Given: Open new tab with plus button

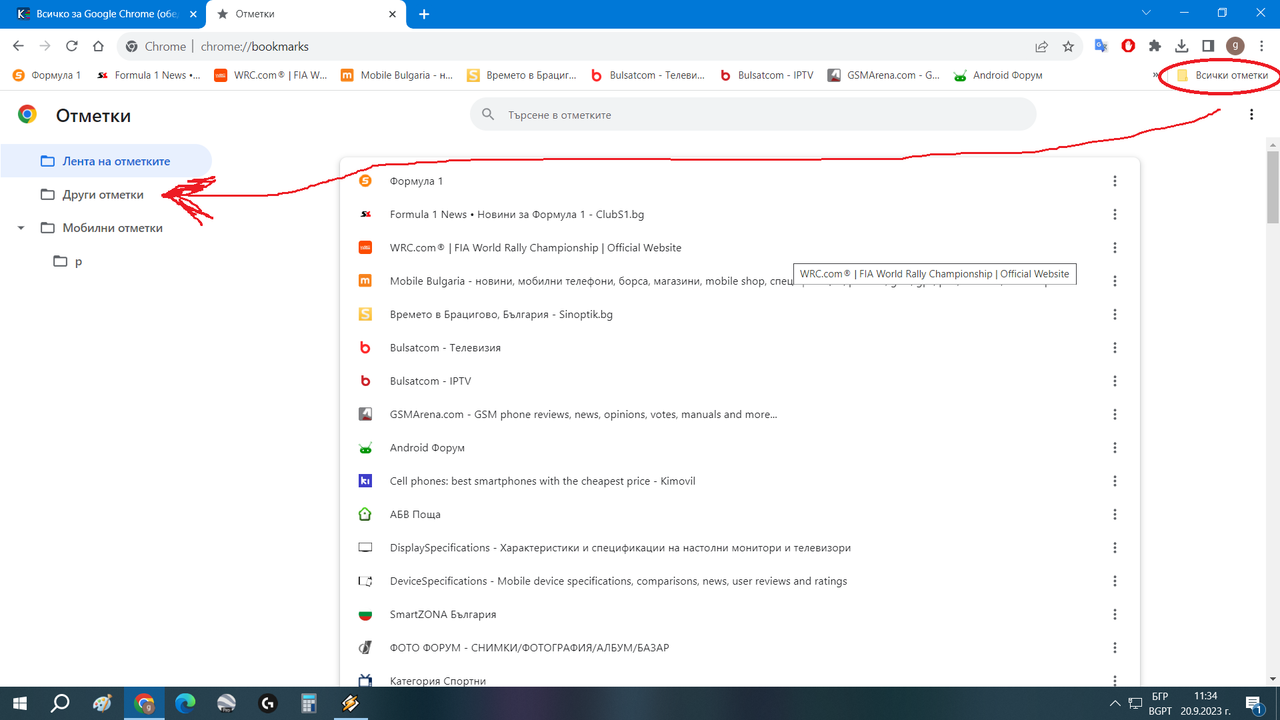Looking at the screenshot, I should [424, 14].
